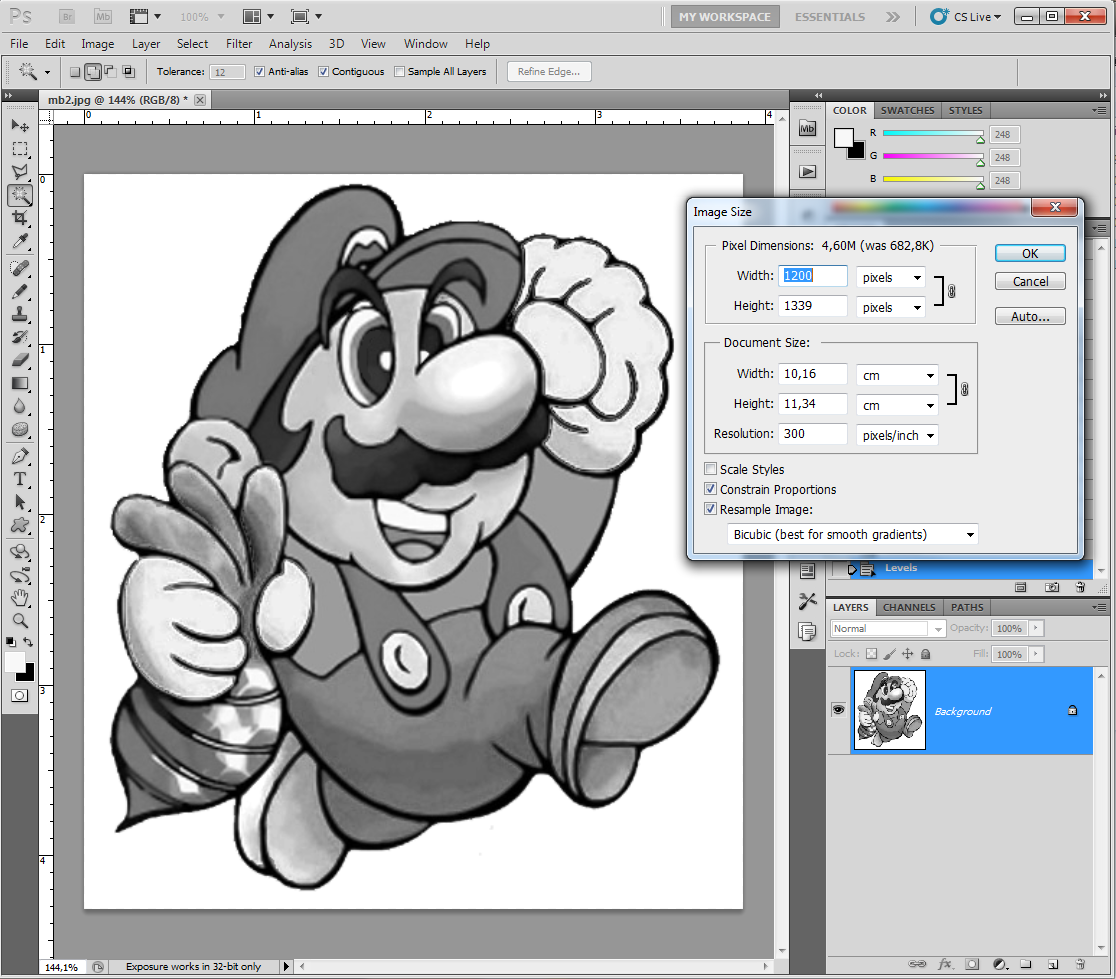1116x979 pixels.
Task: Enable the Scale Styles checkbox
Action: pyautogui.click(x=711, y=470)
